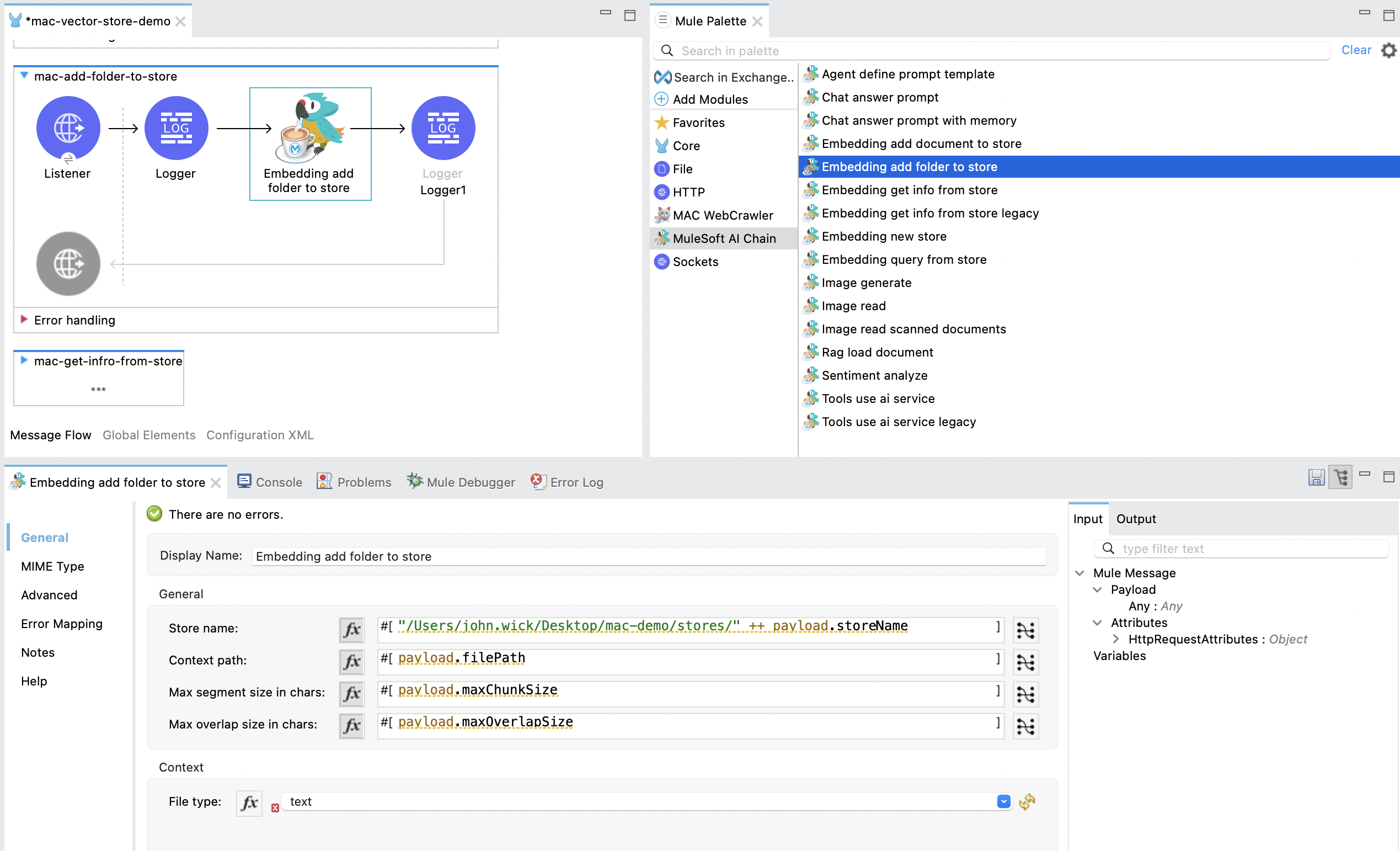Switch to the Configuration XML tab
This screenshot has height=851, width=1400.
pyautogui.click(x=260, y=434)
